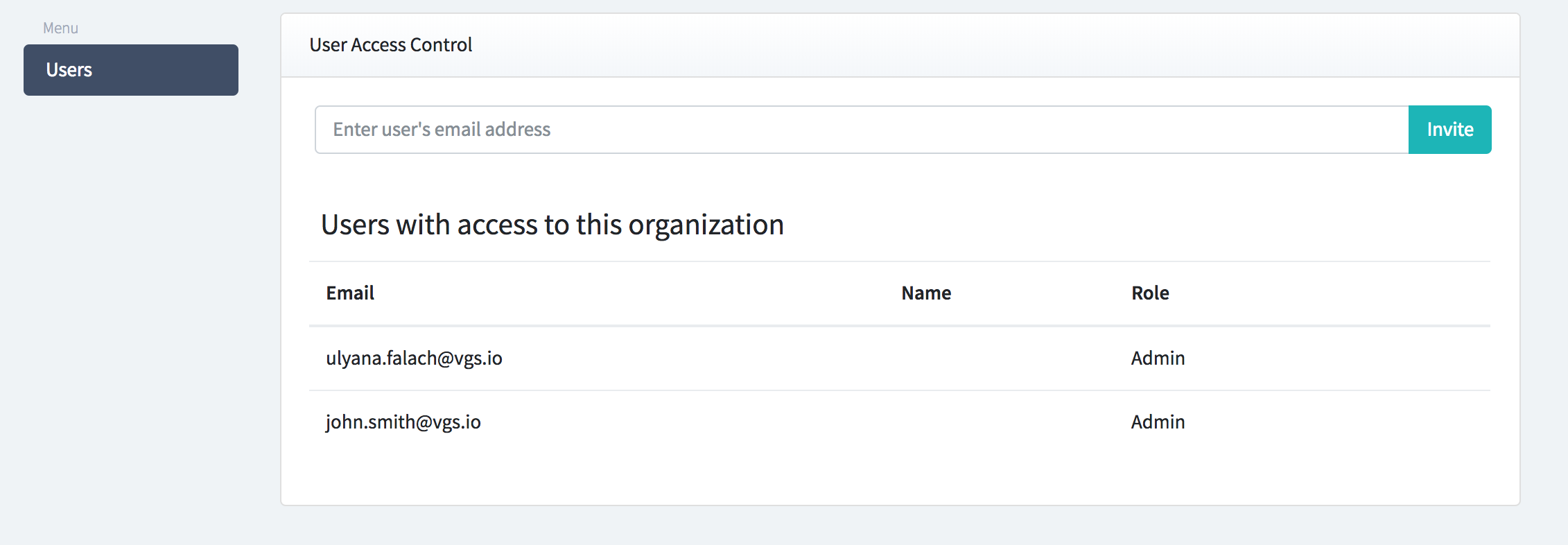Open the Users menu item

click(x=131, y=70)
